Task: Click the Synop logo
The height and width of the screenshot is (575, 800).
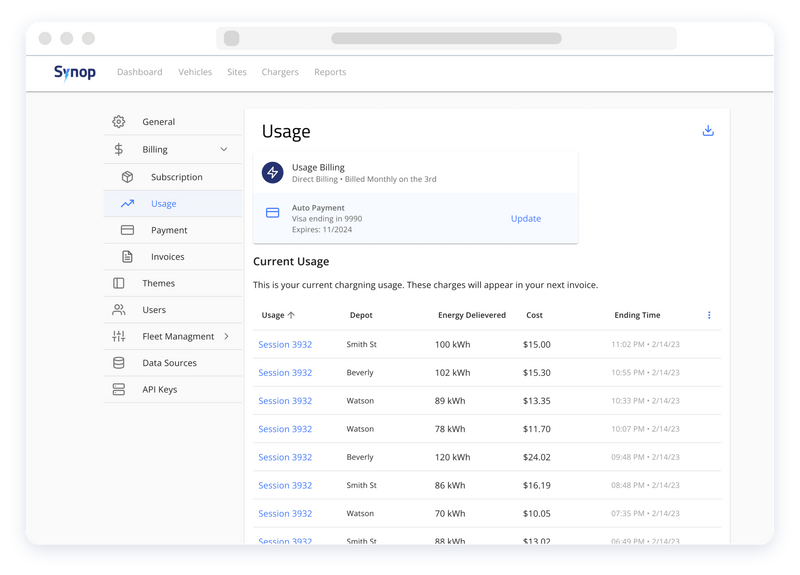Action: click(75, 72)
